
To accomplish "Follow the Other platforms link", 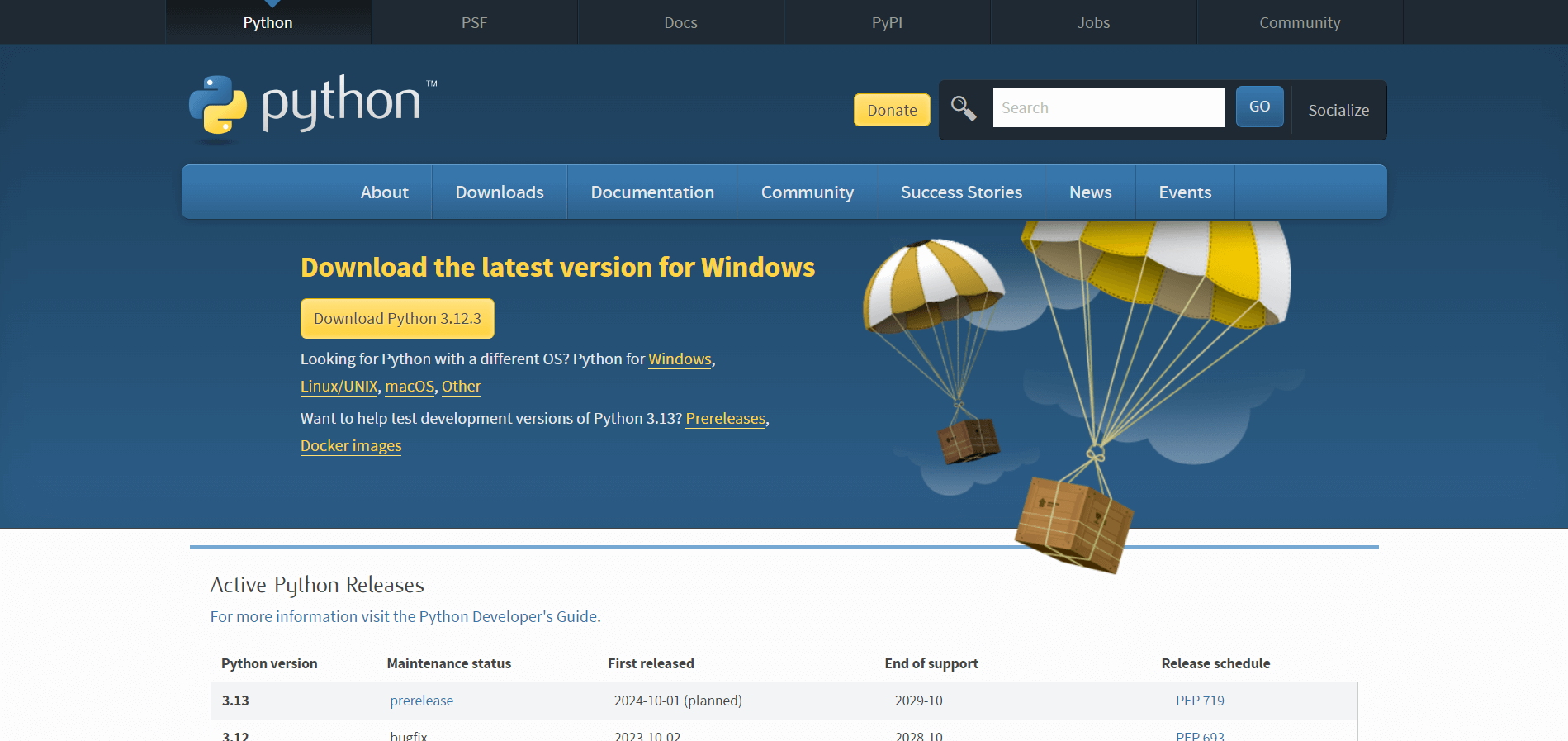I will coord(461,386).
